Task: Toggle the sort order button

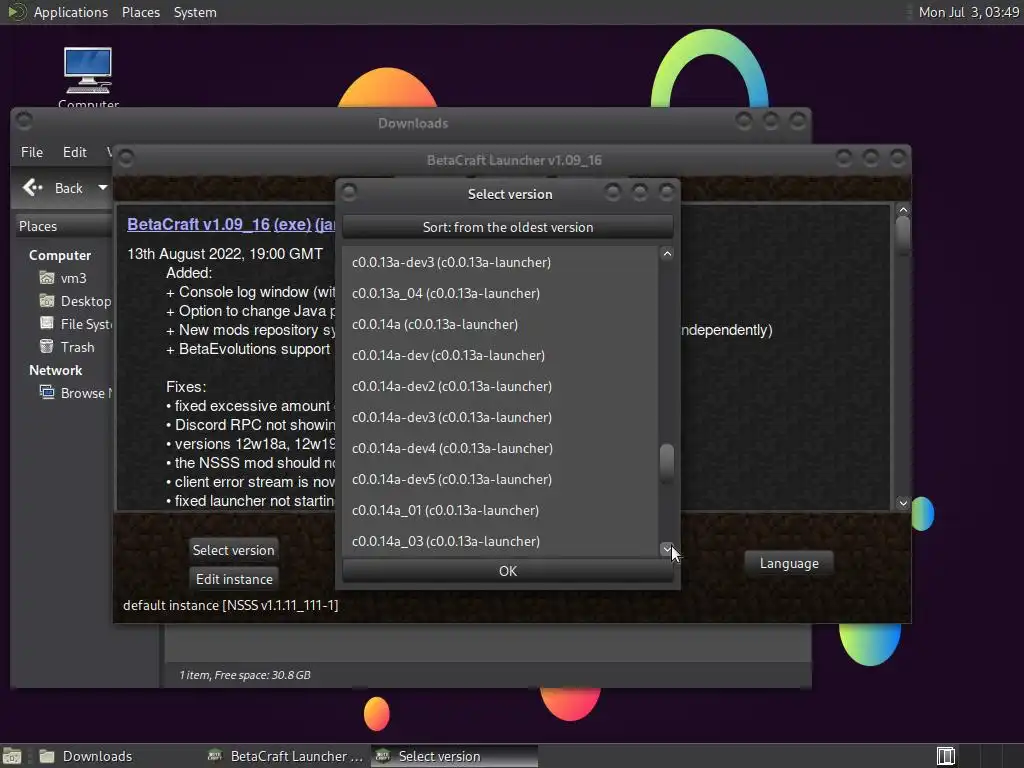Action: click(507, 227)
